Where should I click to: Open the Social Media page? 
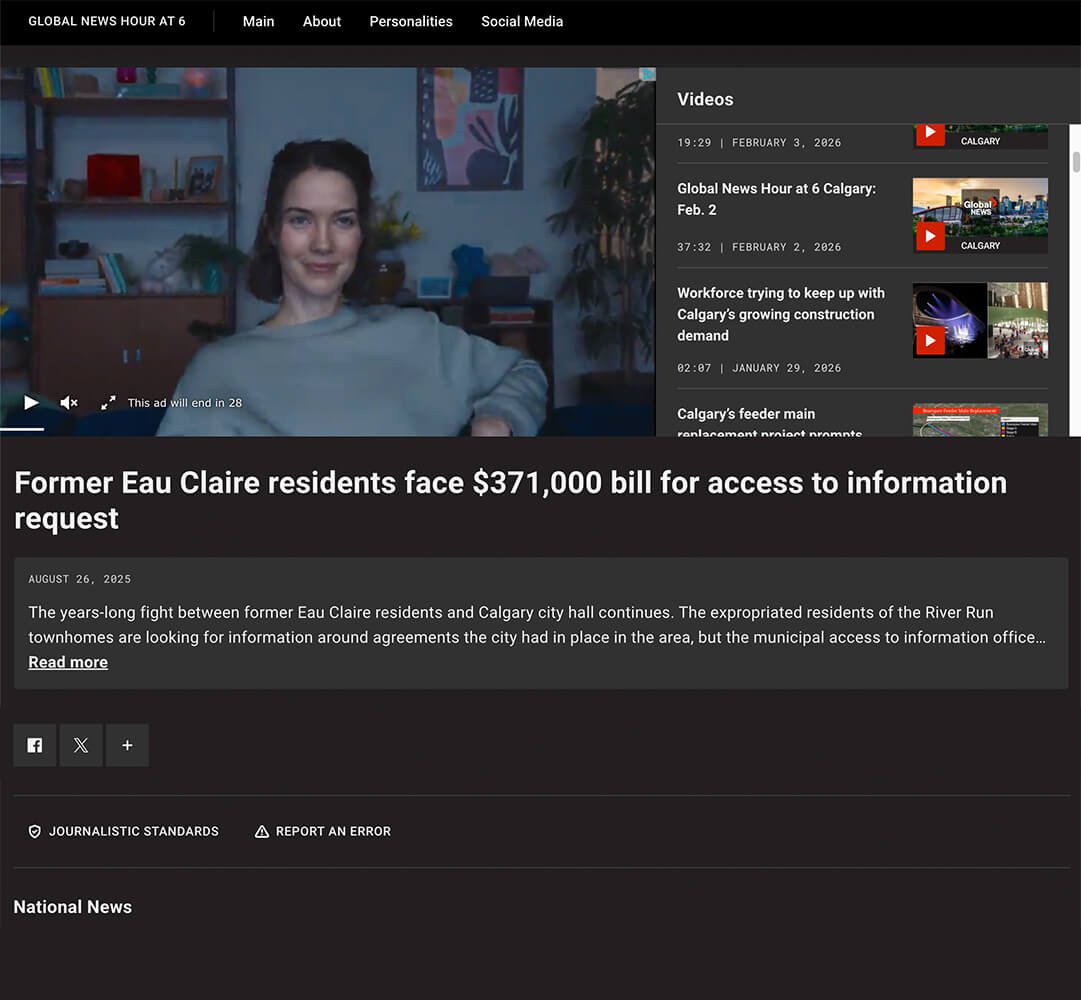click(x=522, y=21)
